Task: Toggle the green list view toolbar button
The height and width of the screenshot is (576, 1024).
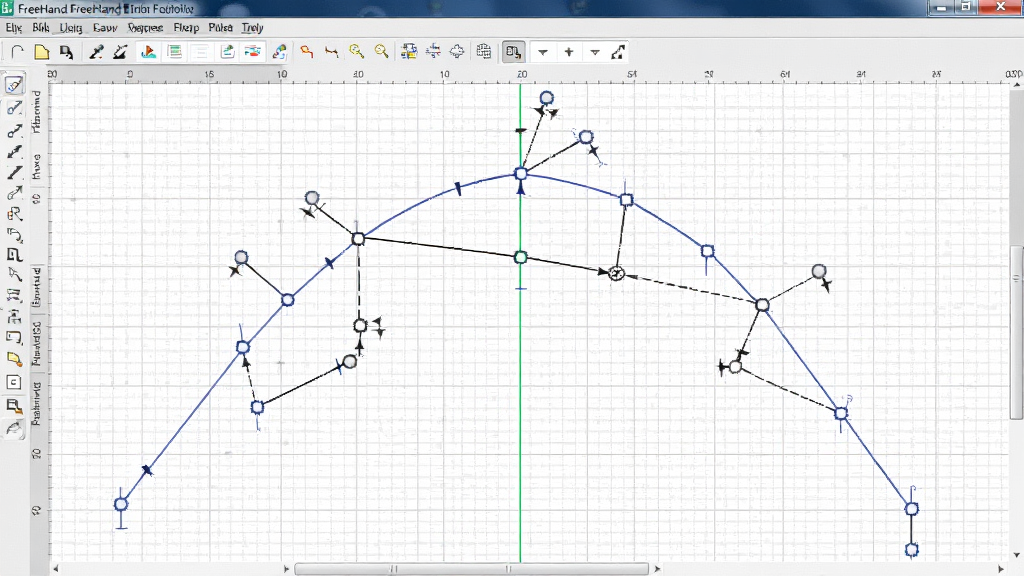Action: point(174,52)
